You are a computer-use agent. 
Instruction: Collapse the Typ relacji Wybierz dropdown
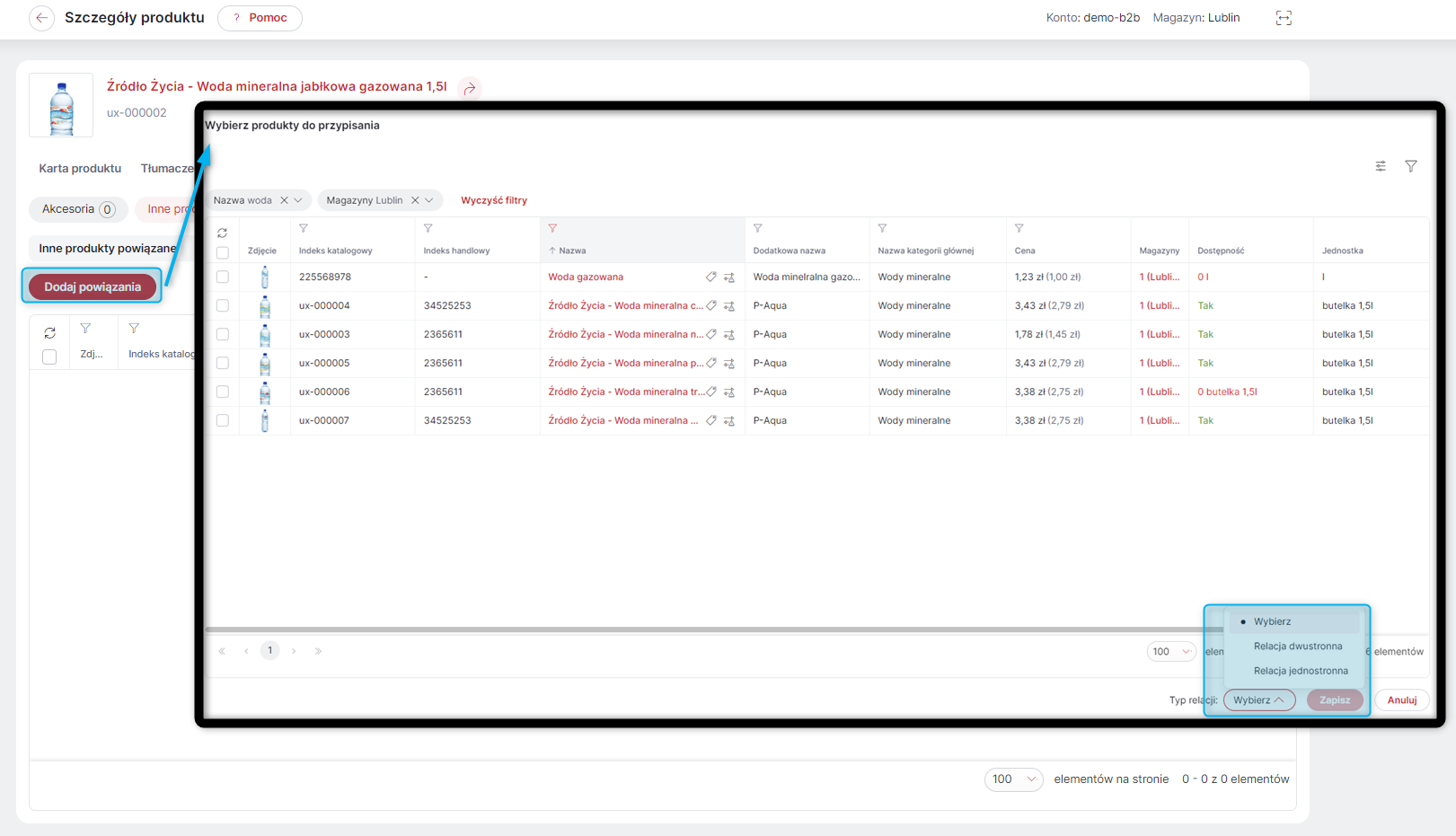1259,700
